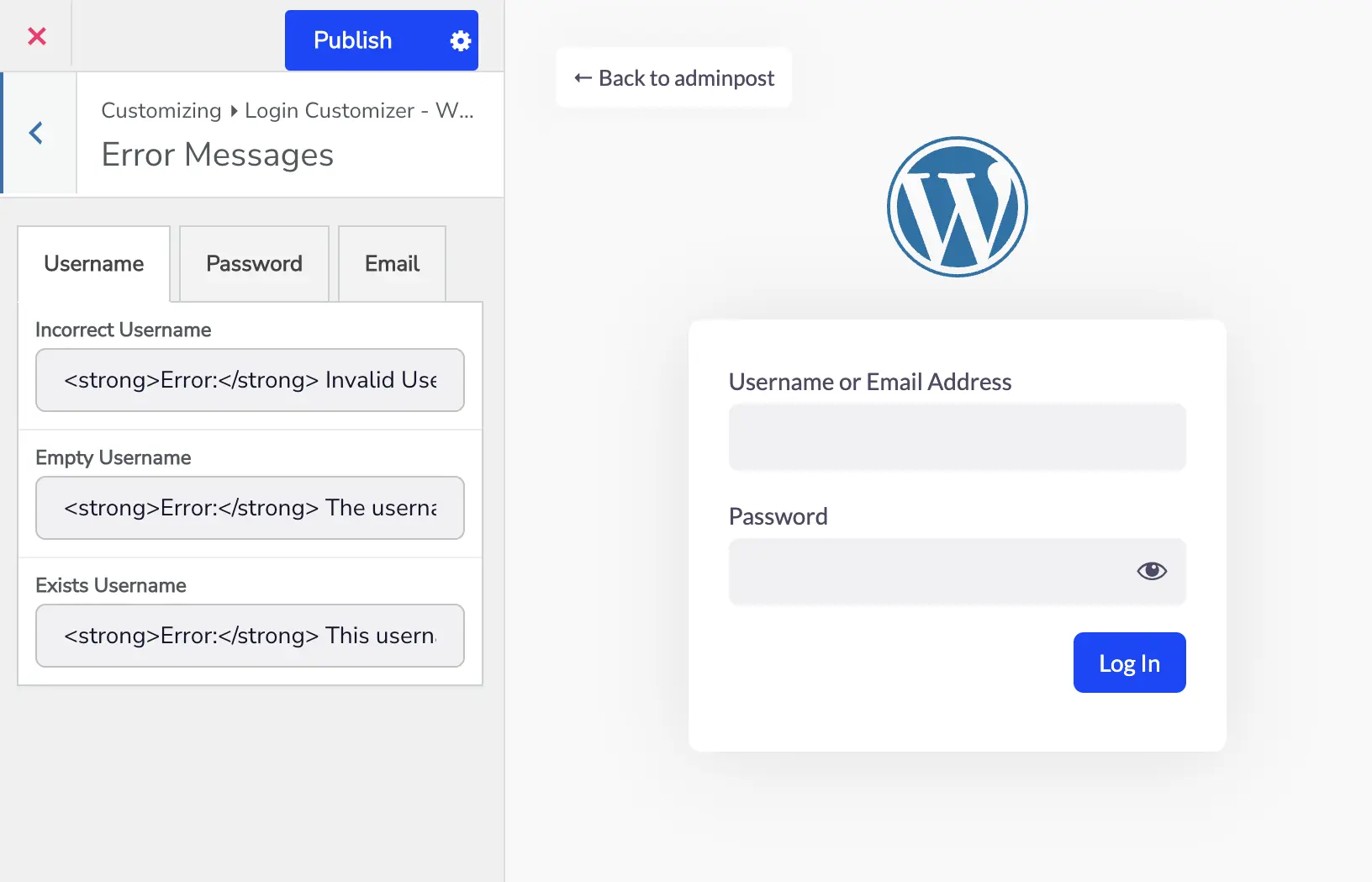Edit the Incorrect Username message field
The image size is (1372, 882).
pyautogui.click(x=250, y=380)
